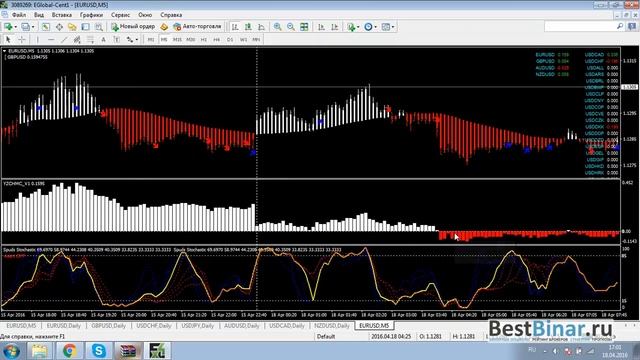Viewport: 640px width, 360px height.
Task: Select the vertical line drawing tool
Action: (38, 40)
